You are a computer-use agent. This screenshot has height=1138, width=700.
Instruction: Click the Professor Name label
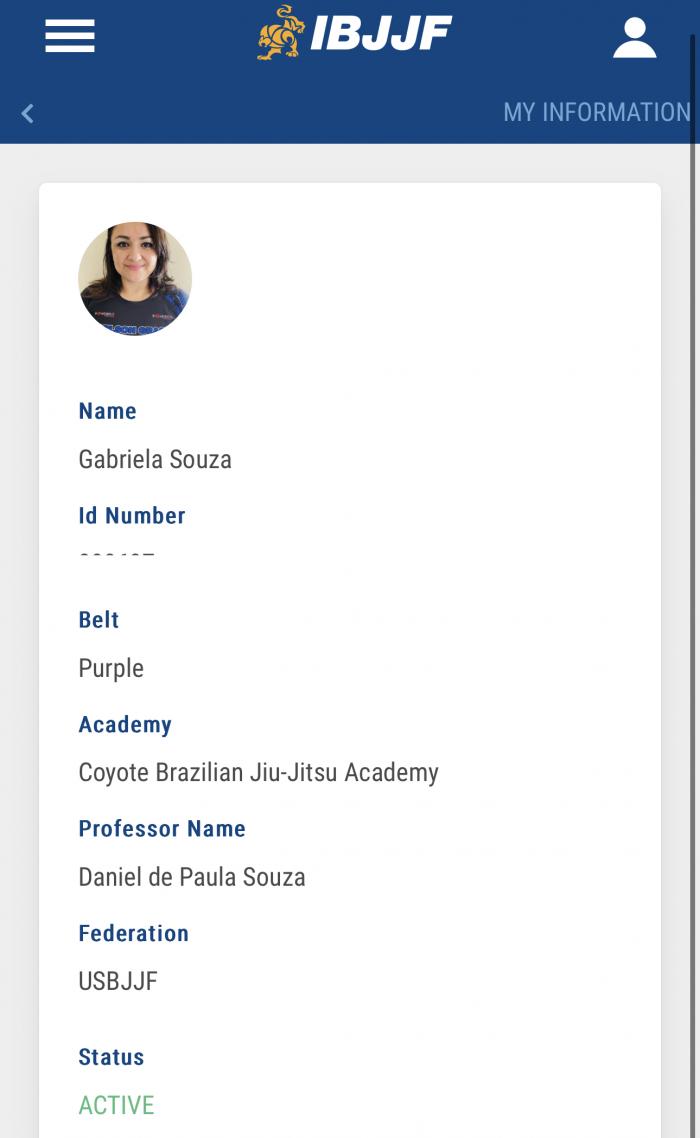(162, 829)
